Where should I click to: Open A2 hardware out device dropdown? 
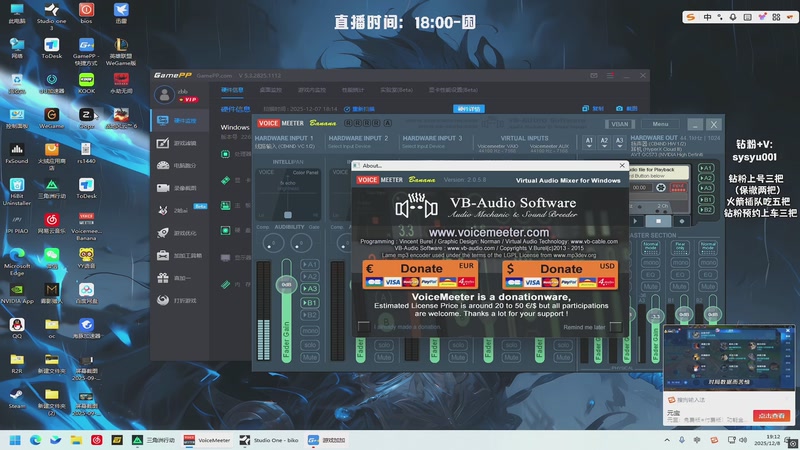tap(604, 142)
